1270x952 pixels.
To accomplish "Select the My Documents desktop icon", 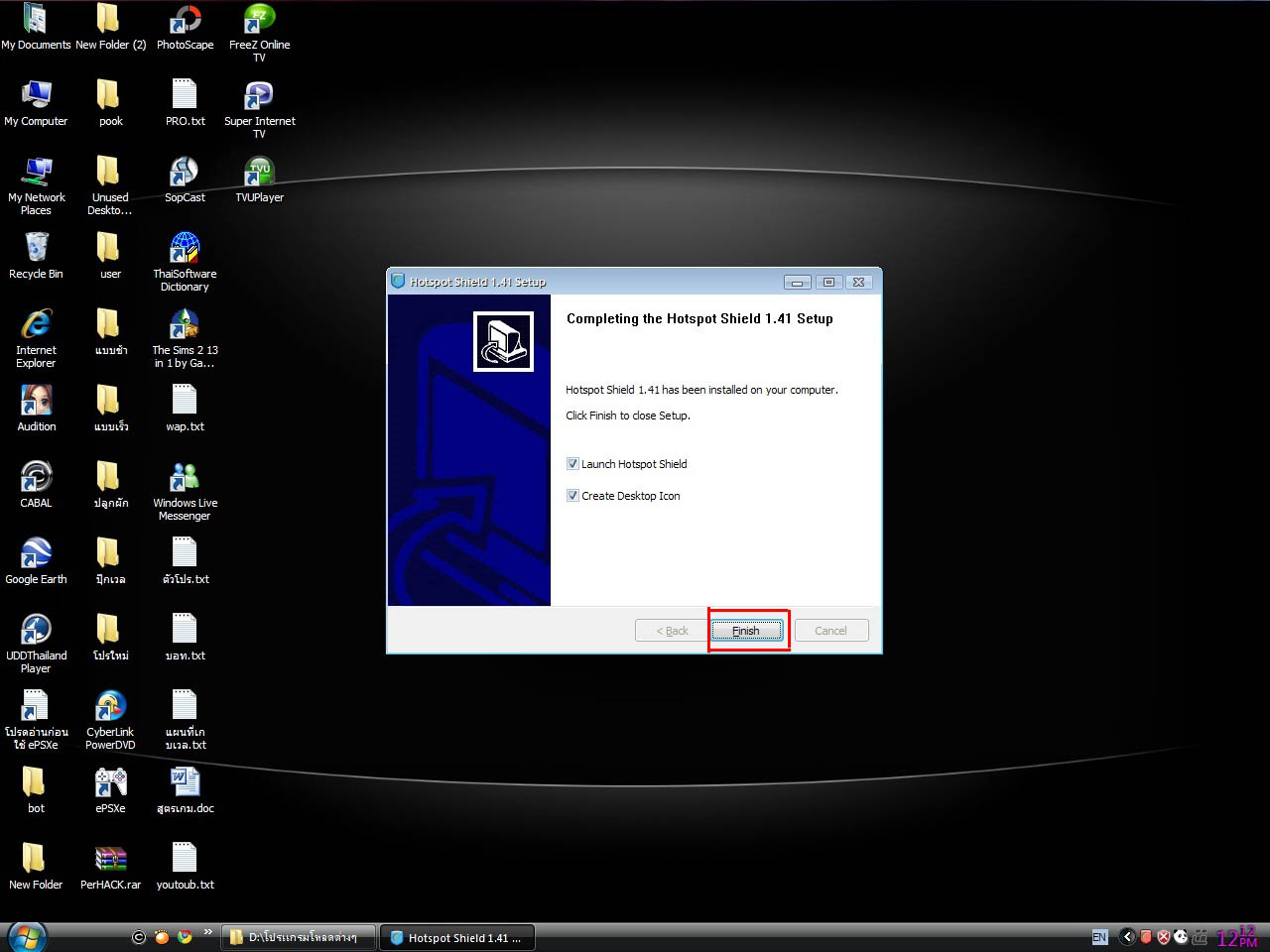I will pyautogui.click(x=36, y=27).
